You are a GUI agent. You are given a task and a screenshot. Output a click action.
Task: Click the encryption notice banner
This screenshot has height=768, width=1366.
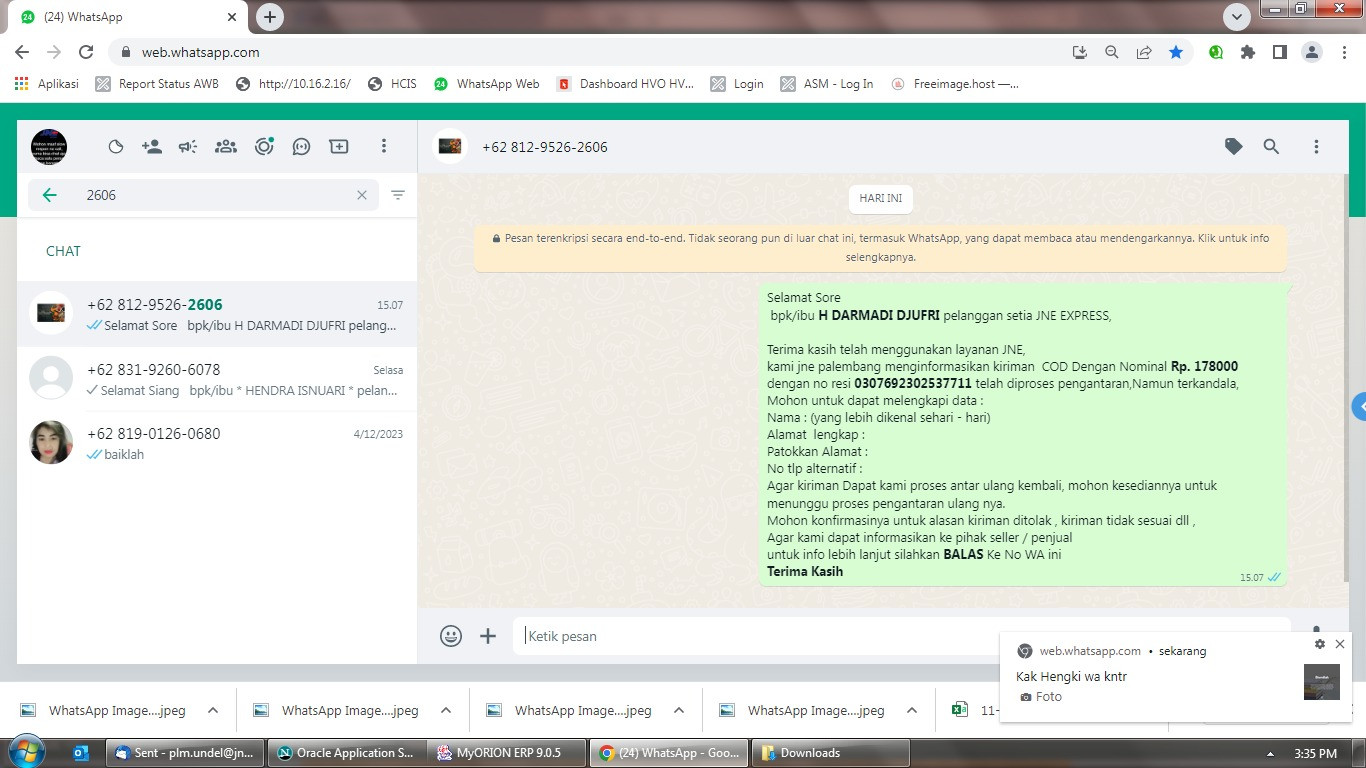(x=880, y=248)
